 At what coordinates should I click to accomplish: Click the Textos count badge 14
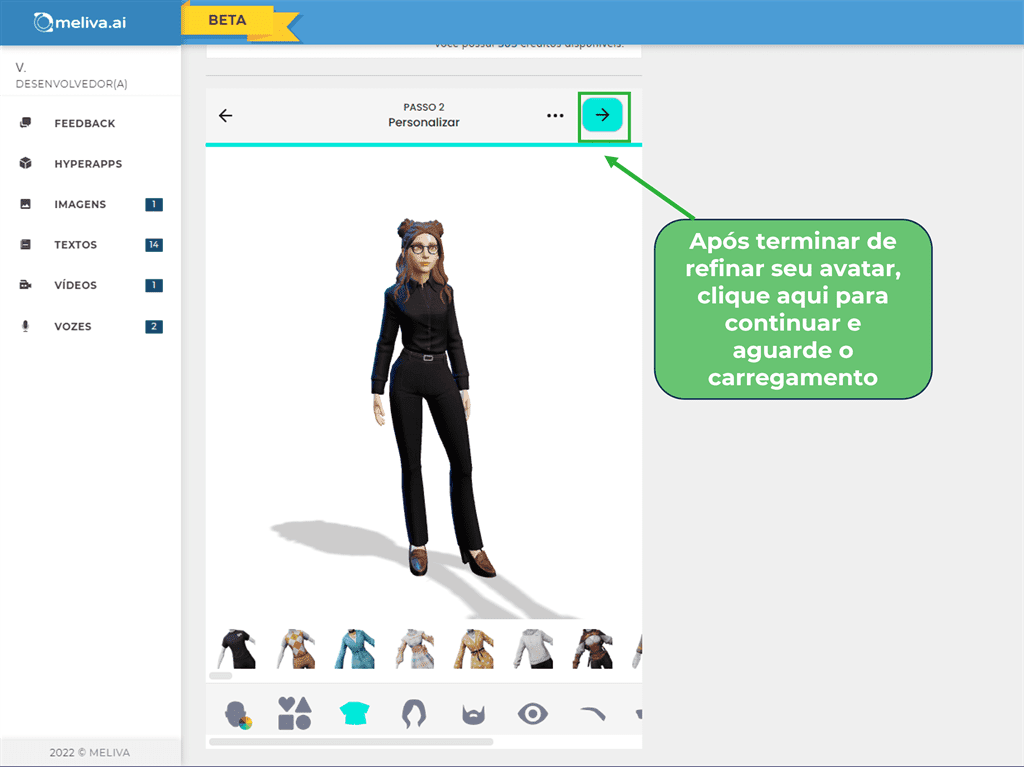tap(154, 245)
